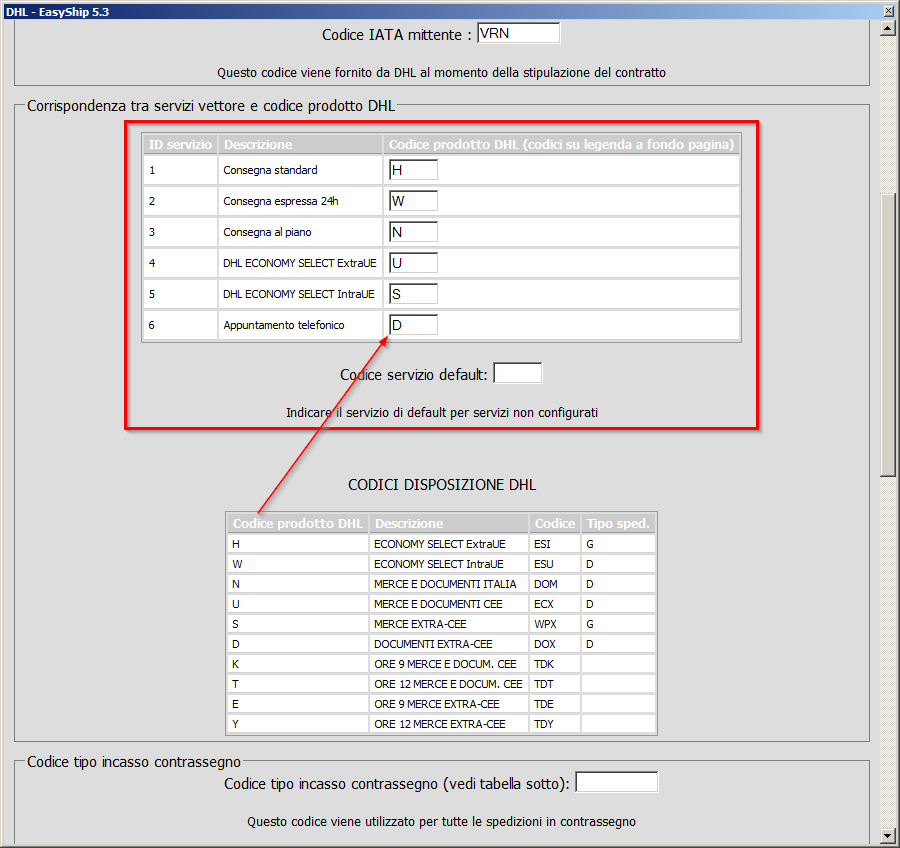Select the DOCUMENTI EXTRA-CEE row
900x848 pixels.
click(441, 644)
